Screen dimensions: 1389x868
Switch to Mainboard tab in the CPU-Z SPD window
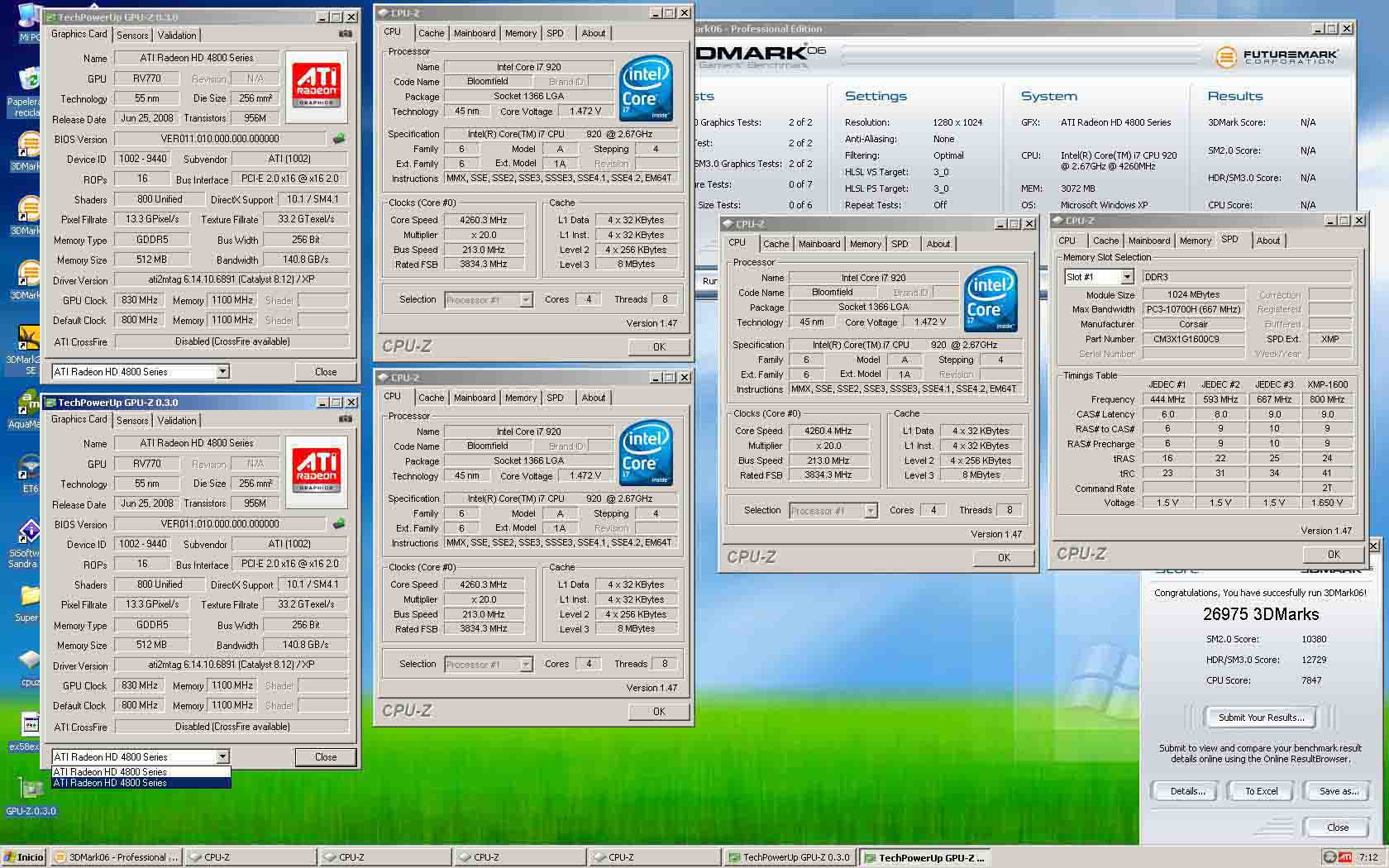click(x=1148, y=241)
